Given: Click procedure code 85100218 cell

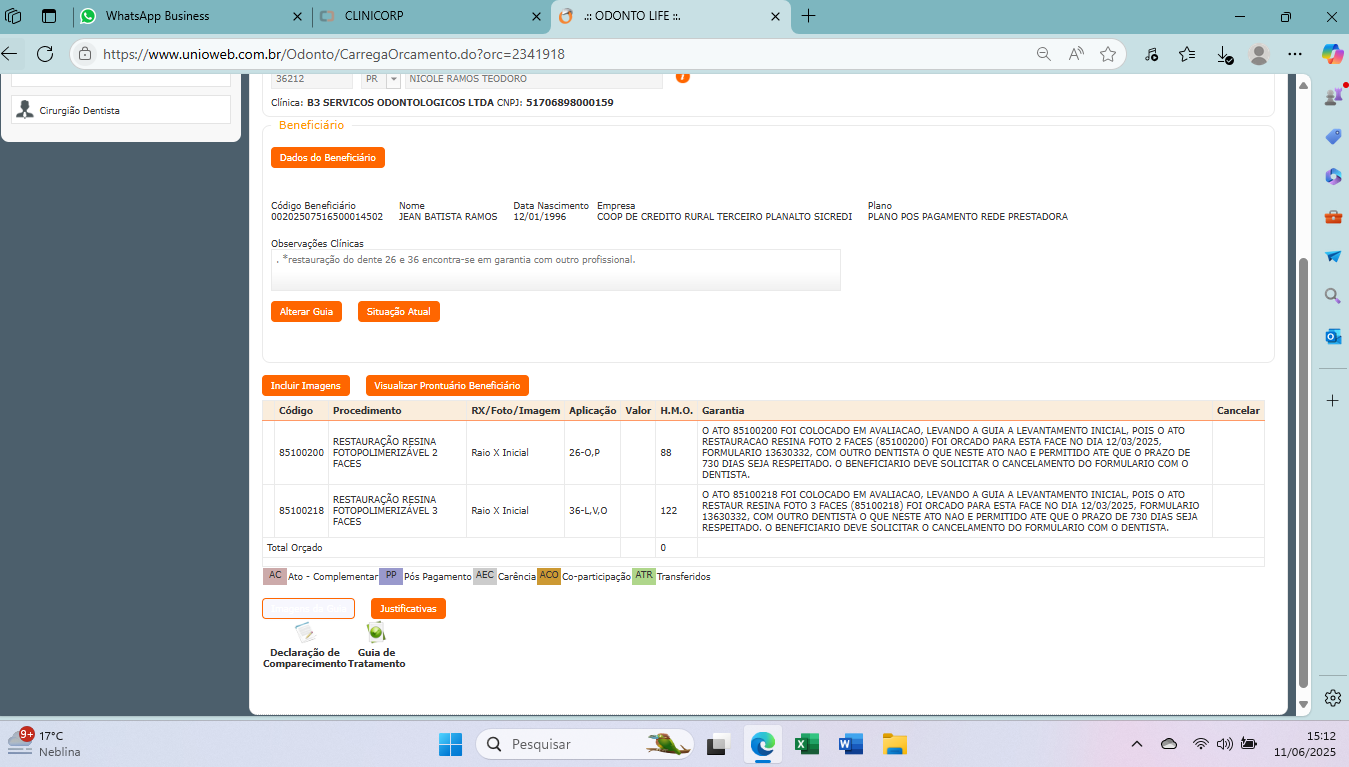Looking at the screenshot, I should point(302,511).
